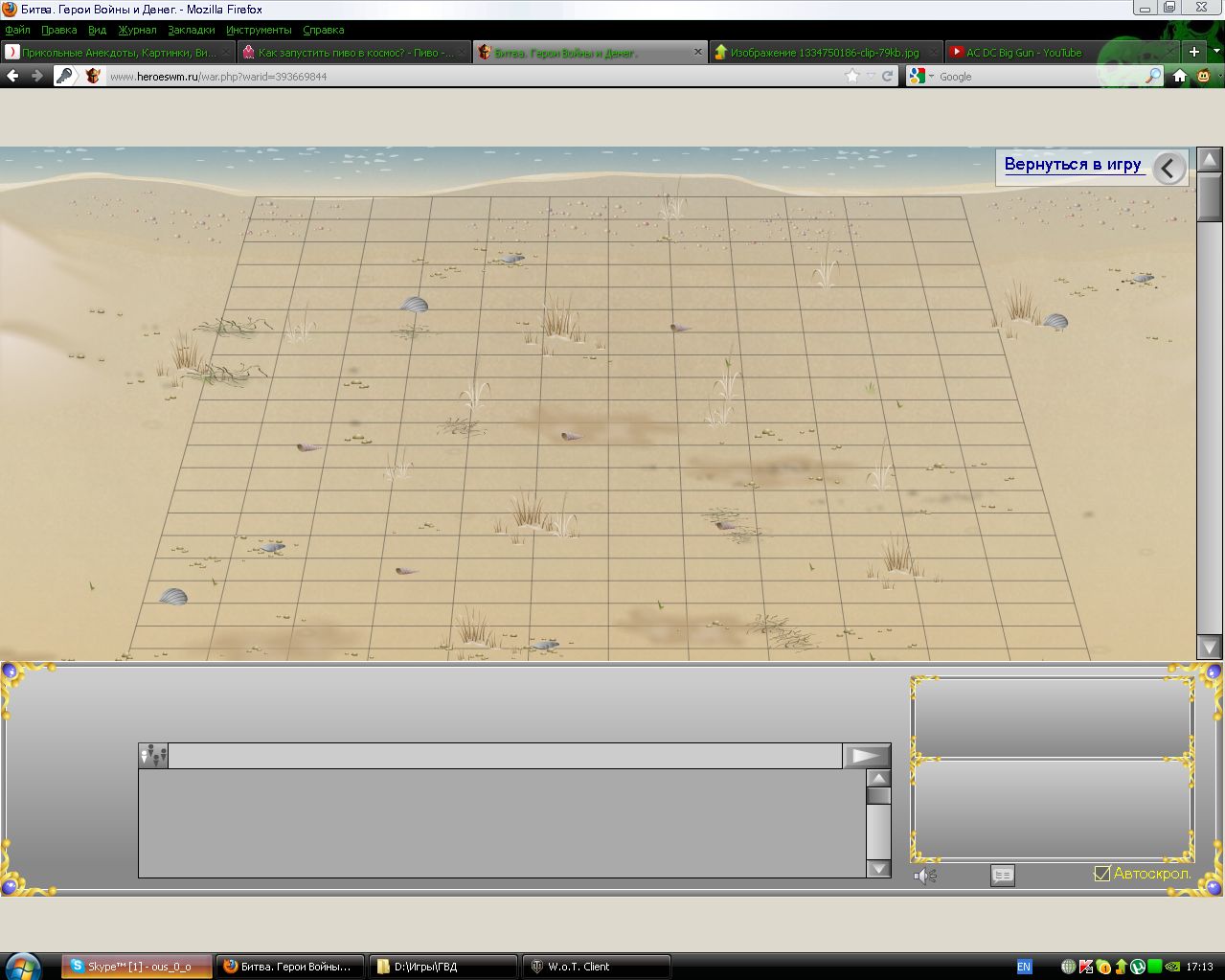The height and width of the screenshot is (980, 1225).
Task: Focus the chat message input field
Action: [505, 756]
